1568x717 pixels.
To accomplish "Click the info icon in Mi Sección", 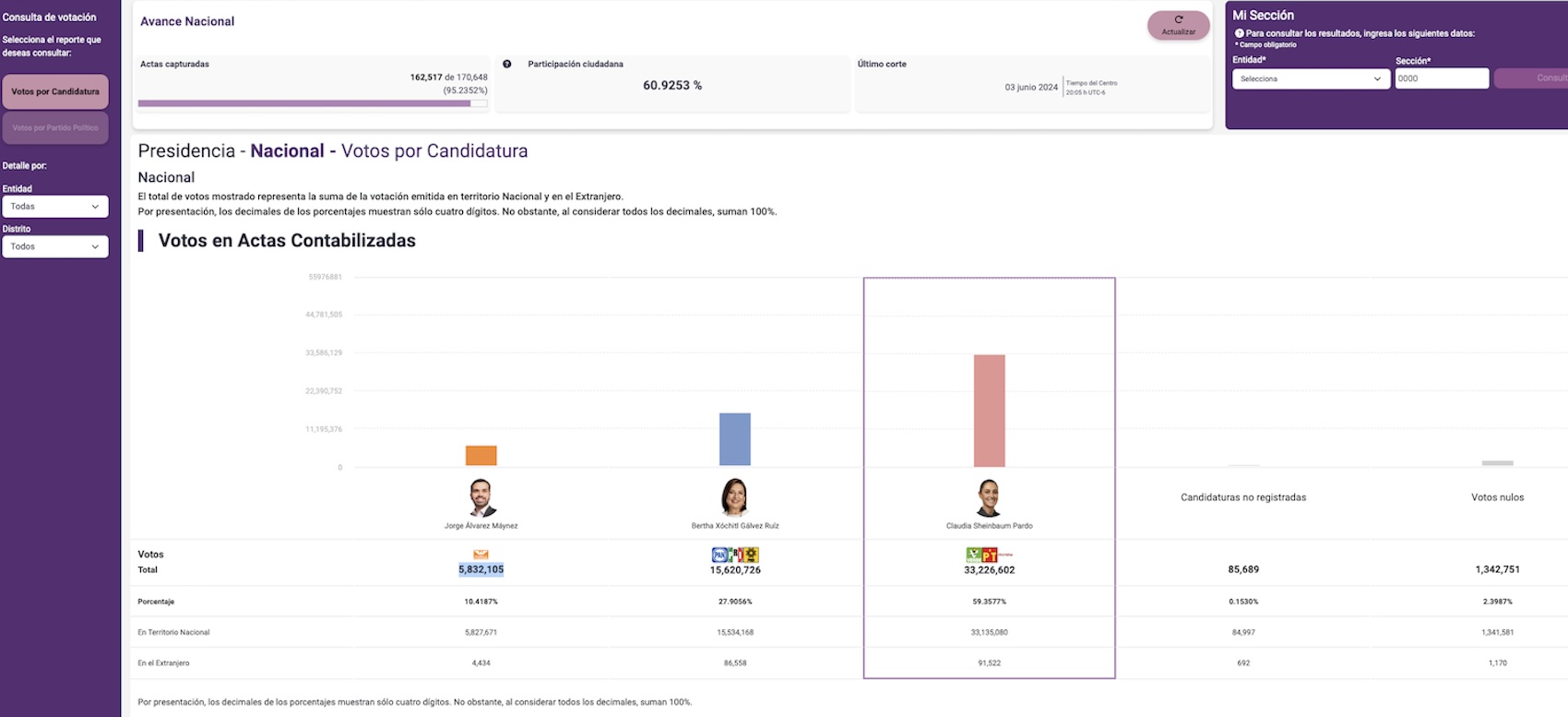I will 1239,33.
